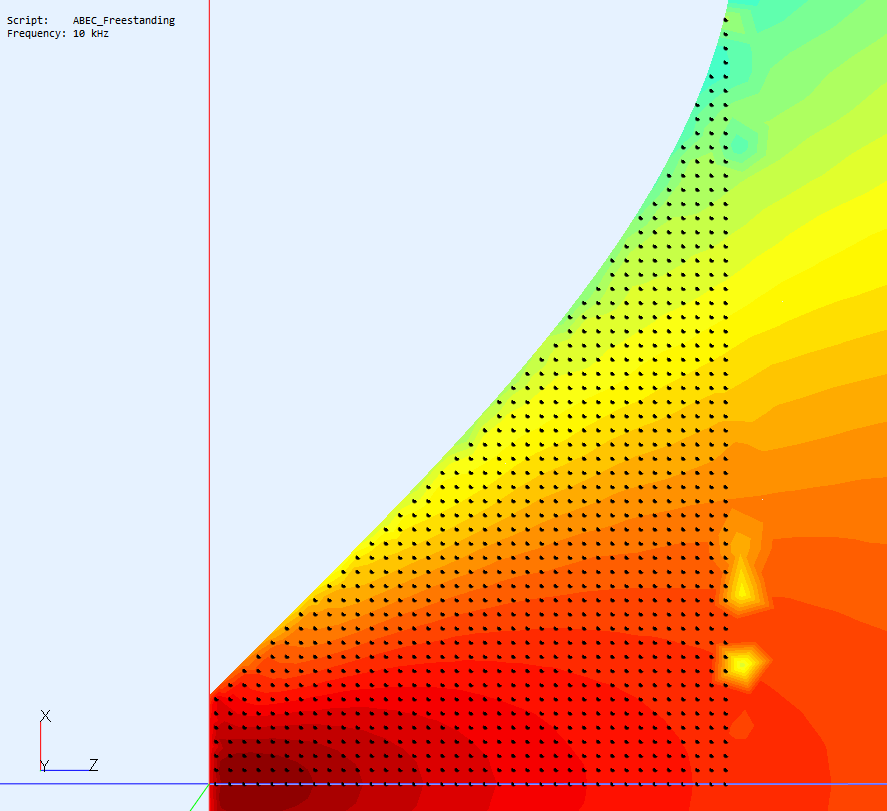Click the Frequency: 10 kHz label

[58, 34]
